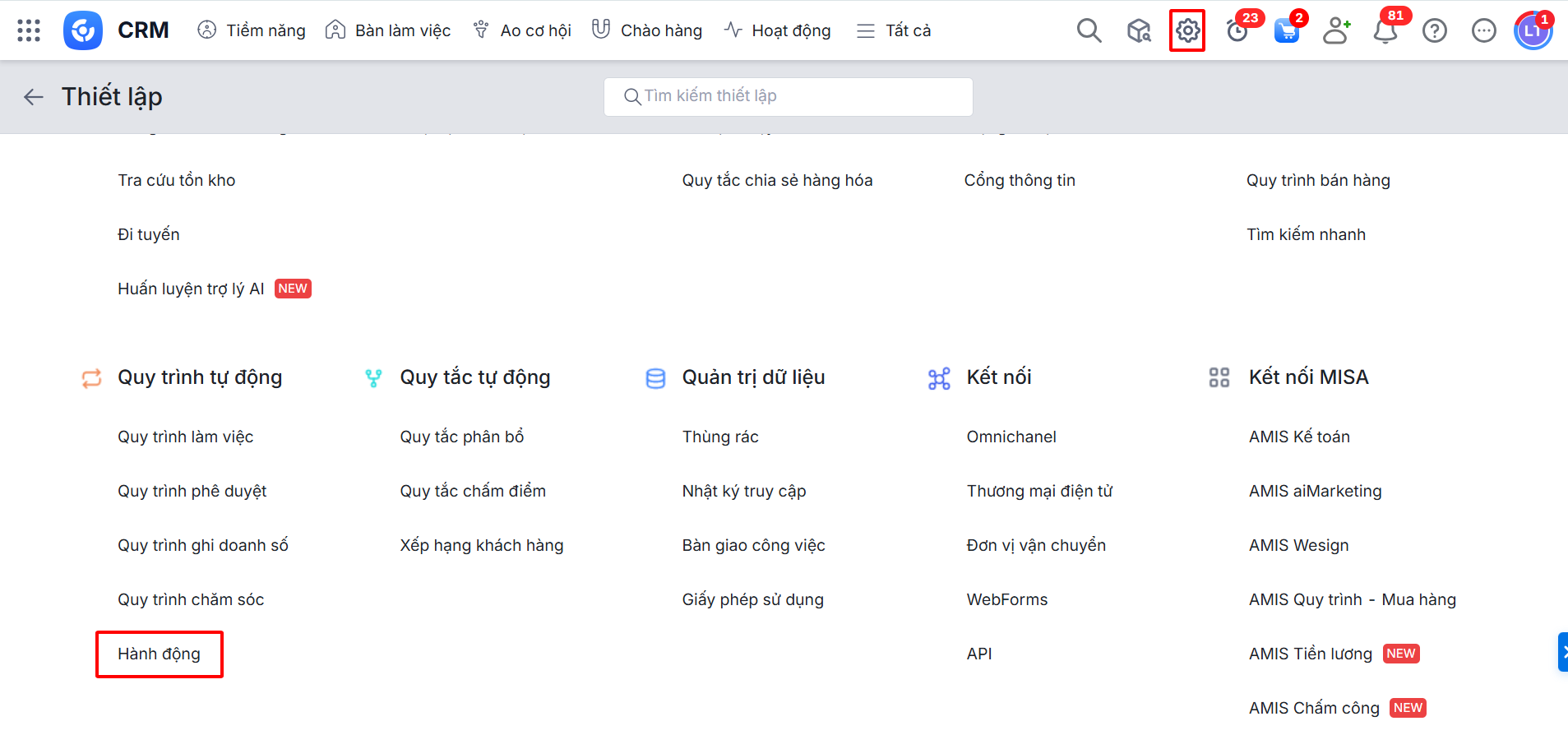Open the app launcher grid icon
The width and height of the screenshot is (1568, 735).
pyautogui.click(x=29, y=30)
